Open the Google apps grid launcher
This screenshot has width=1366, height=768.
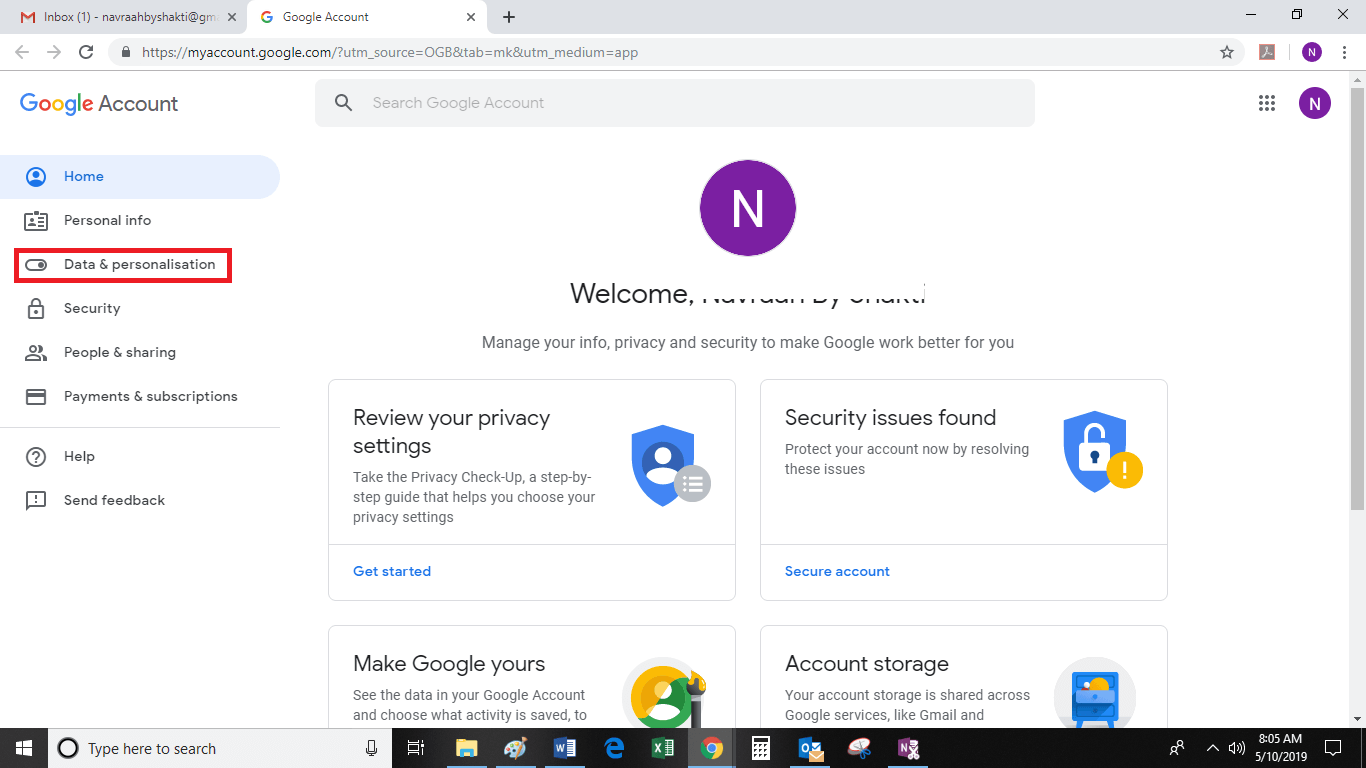coord(1267,103)
